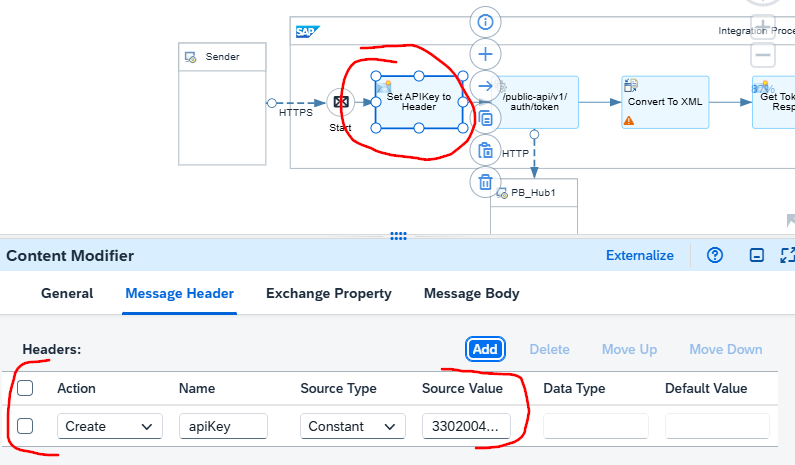
Task: Click the plus icon to add a step
Action: pos(485,54)
